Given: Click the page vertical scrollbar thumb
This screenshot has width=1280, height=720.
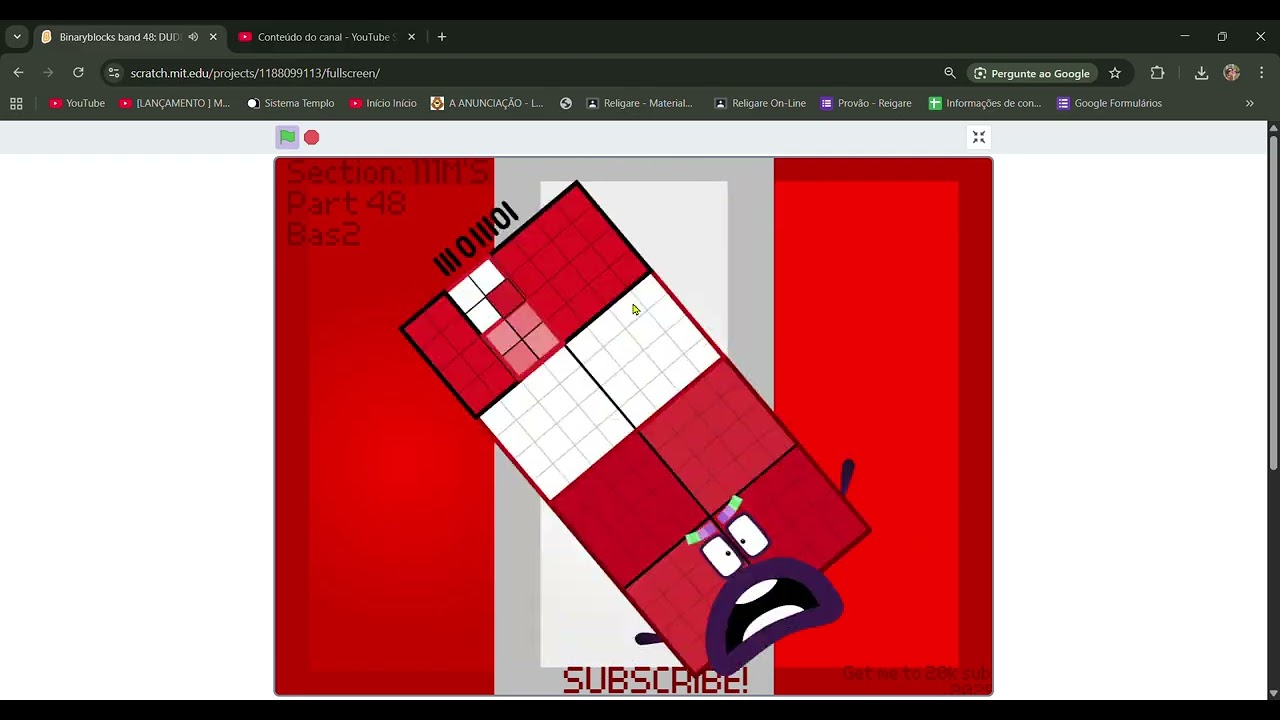Looking at the screenshot, I should 1273,300.
